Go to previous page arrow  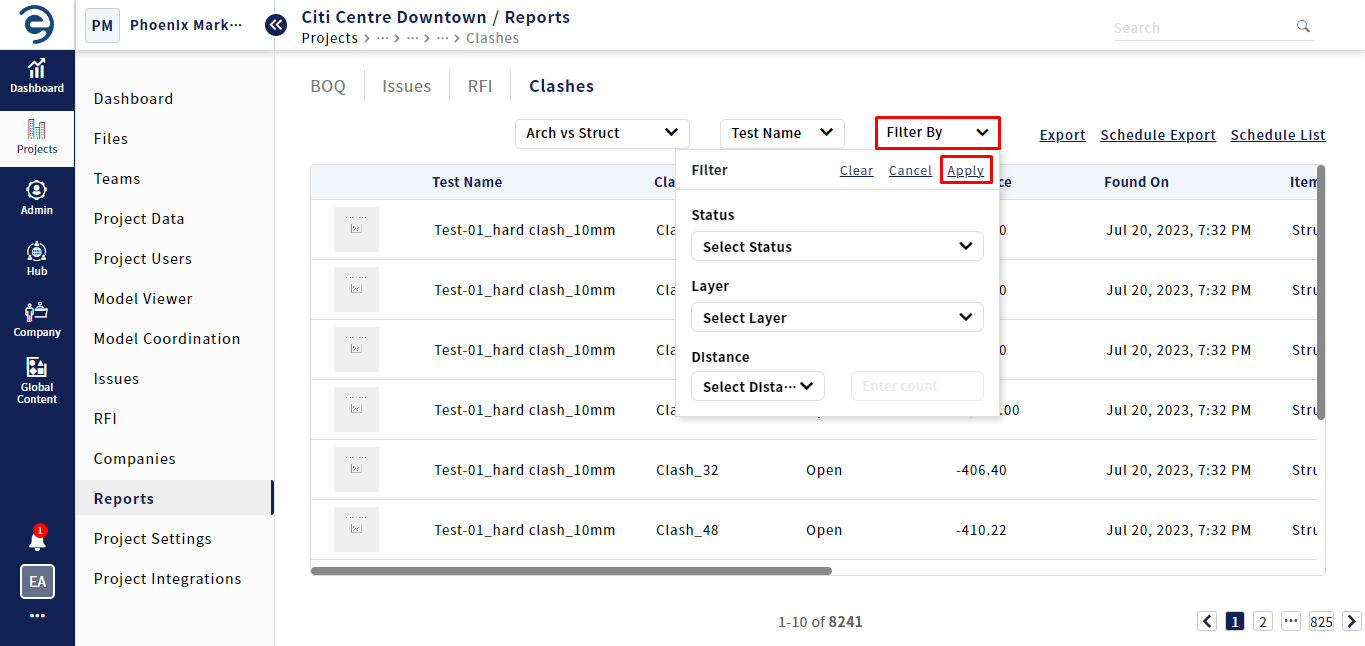tap(1208, 621)
